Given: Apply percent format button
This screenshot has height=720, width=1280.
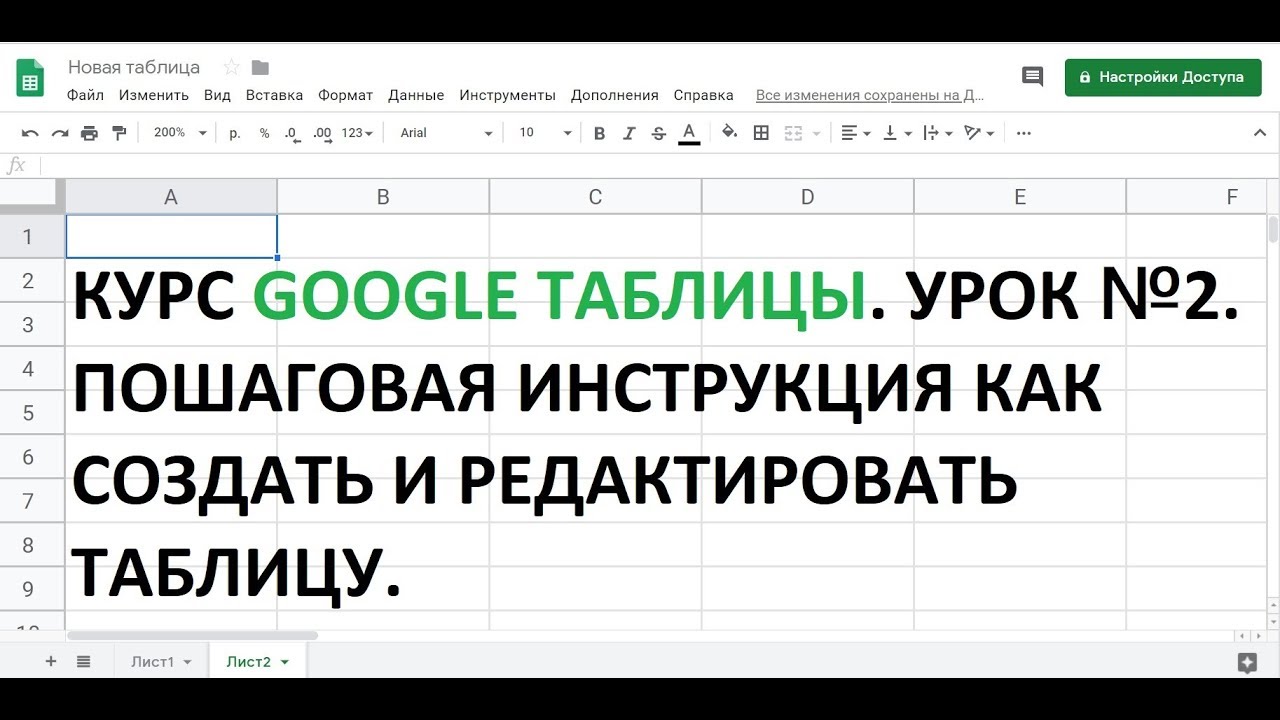Looking at the screenshot, I should click(x=264, y=133).
